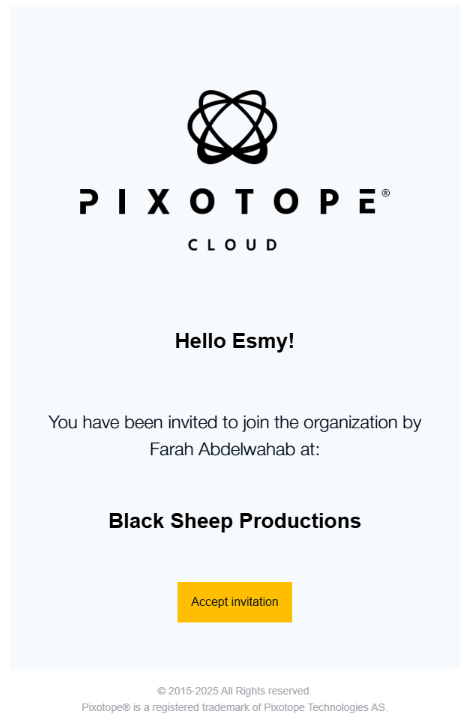The height and width of the screenshot is (724, 468).
Task: Accept the invitation with the yellow button
Action: click(x=234, y=602)
